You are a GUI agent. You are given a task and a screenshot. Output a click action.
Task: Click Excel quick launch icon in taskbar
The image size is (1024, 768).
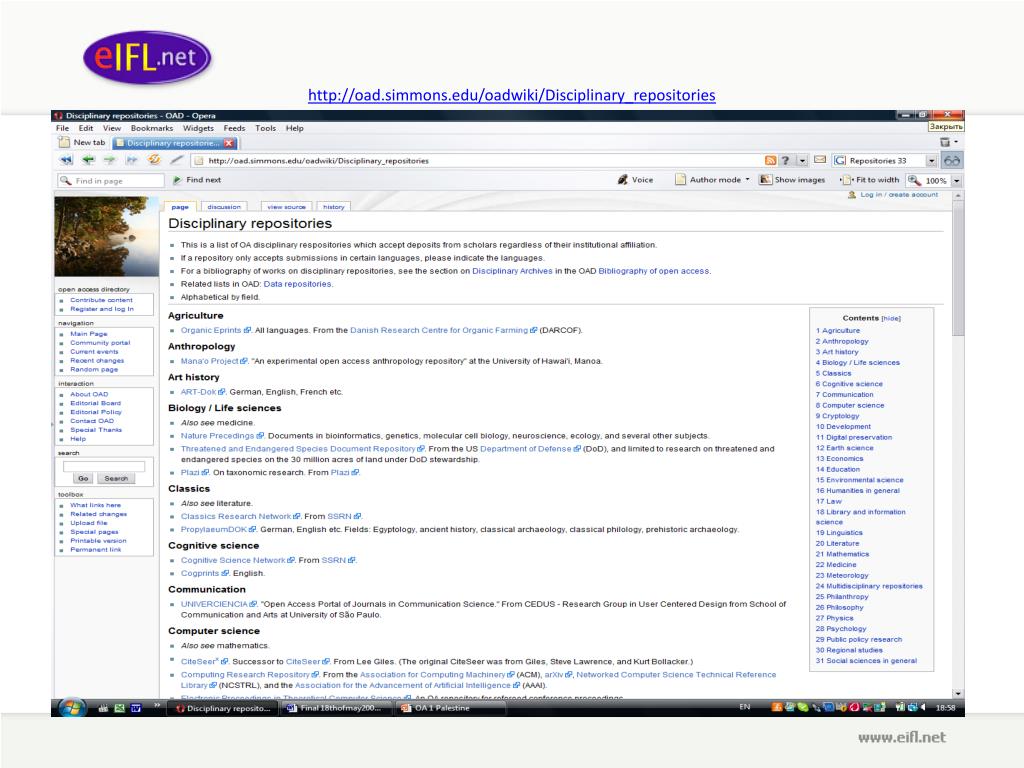(120, 708)
